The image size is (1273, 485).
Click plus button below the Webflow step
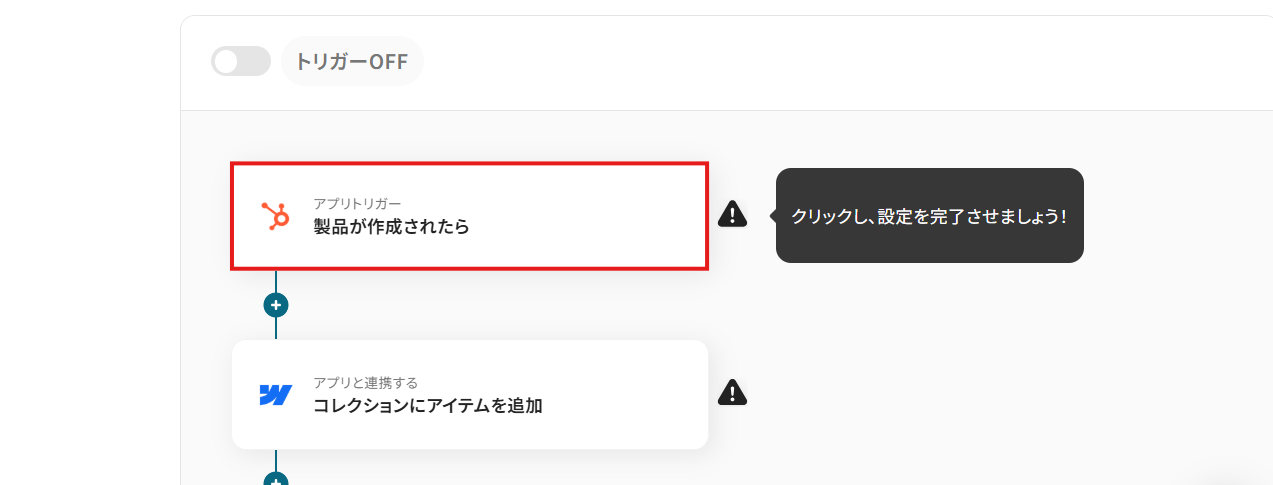pyautogui.click(x=276, y=480)
